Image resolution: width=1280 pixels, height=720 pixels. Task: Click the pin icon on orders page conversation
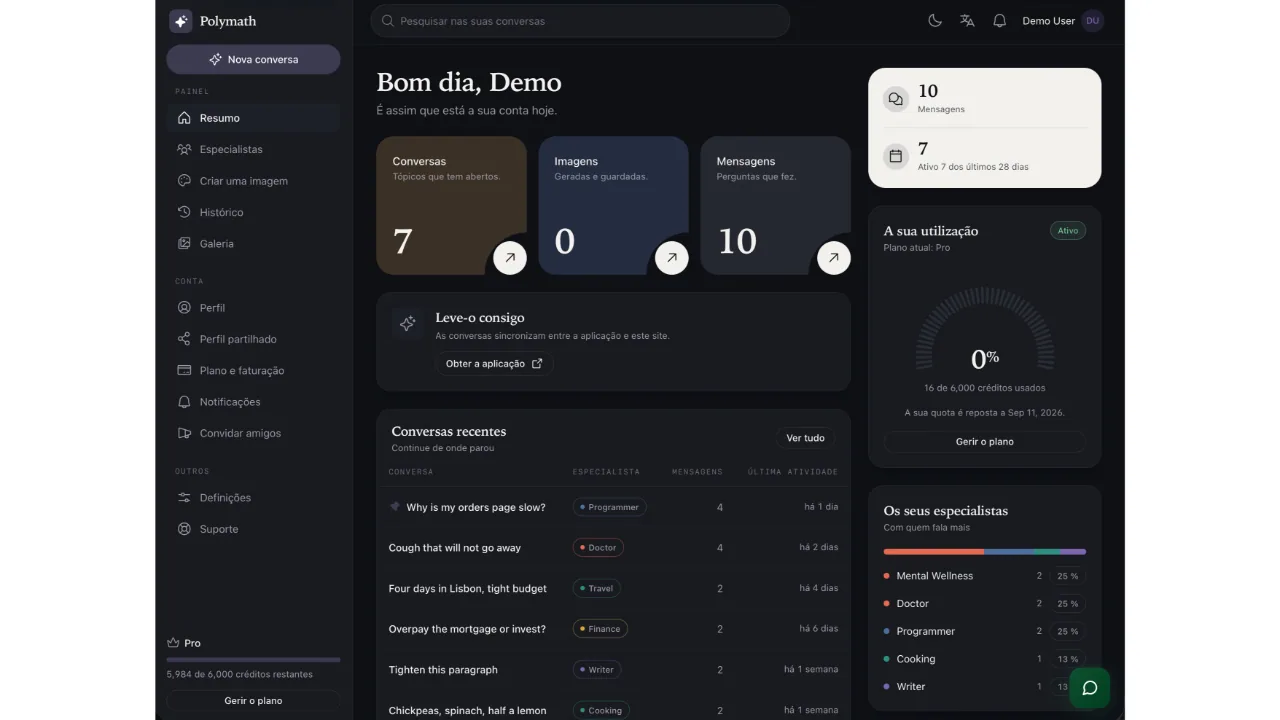[x=395, y=507]
